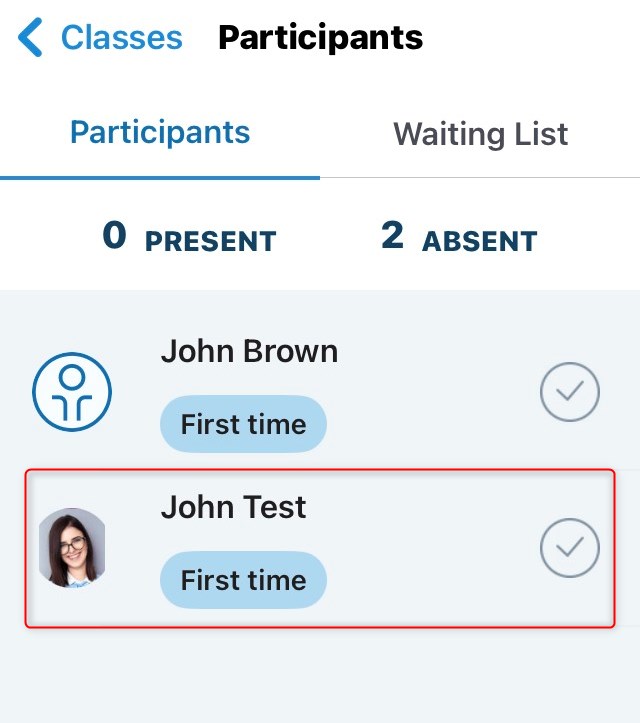Click blank space right of John Test's badge
This screenshot has width=640, height=723.
(430, 580)
